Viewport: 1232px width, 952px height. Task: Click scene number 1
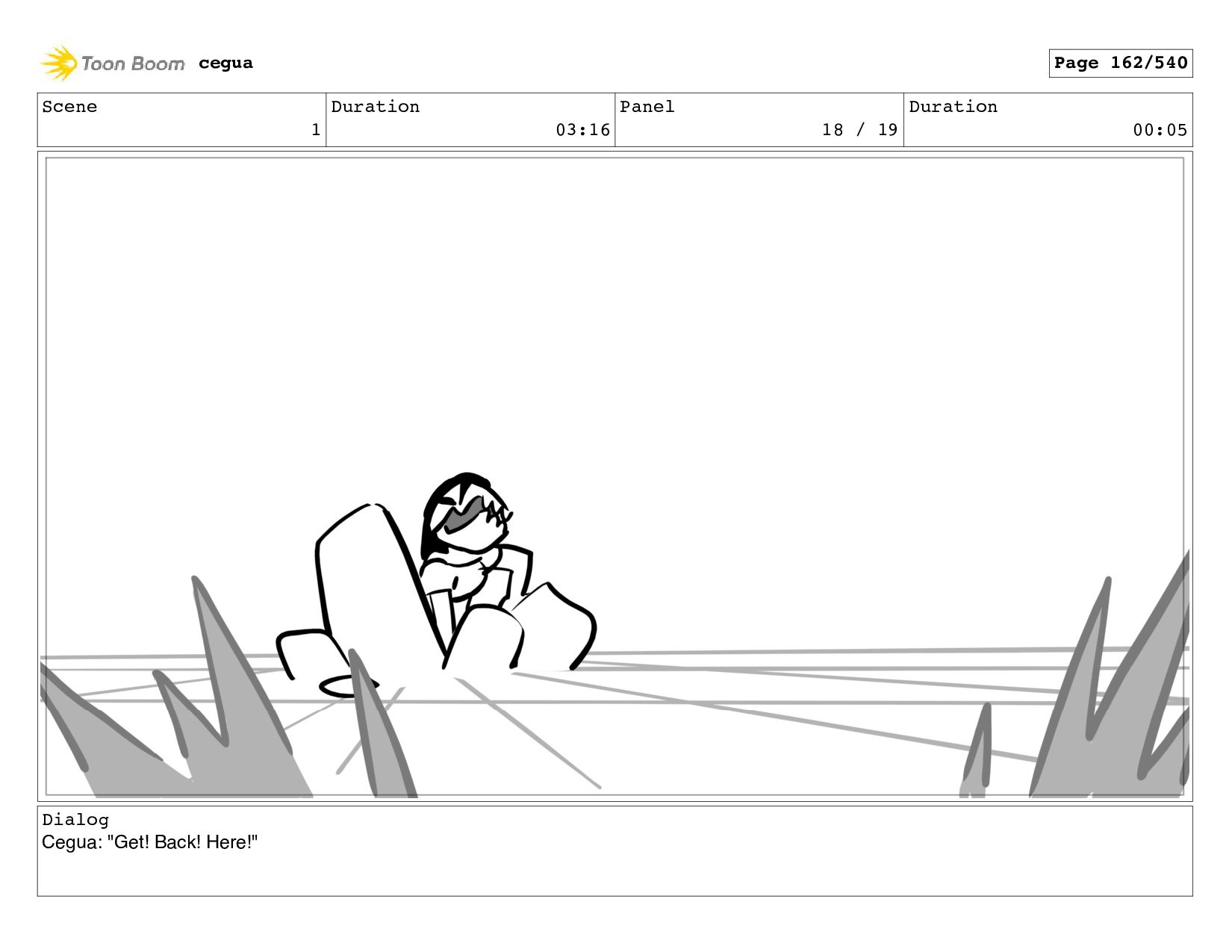[x=316, y=130]
